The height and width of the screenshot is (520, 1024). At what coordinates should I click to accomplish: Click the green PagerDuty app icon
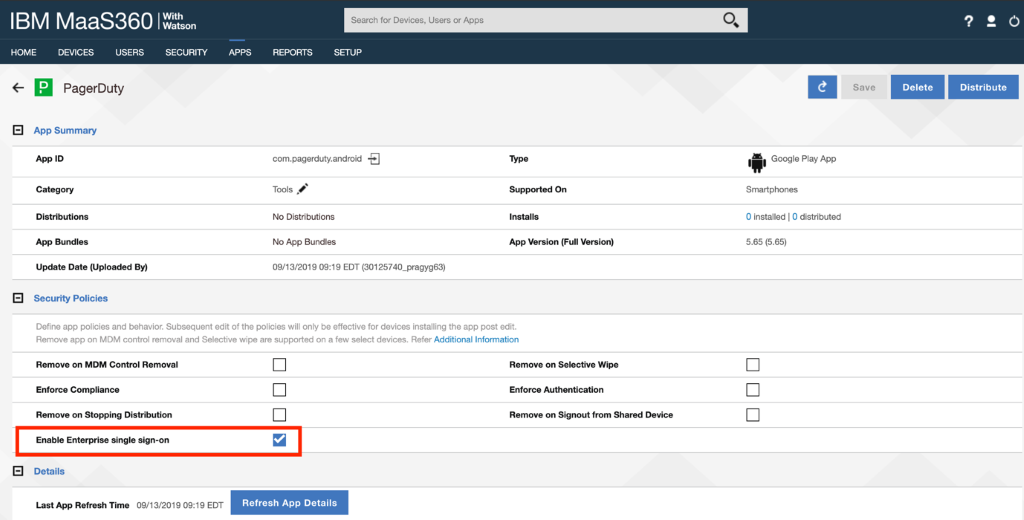[44, 88]
